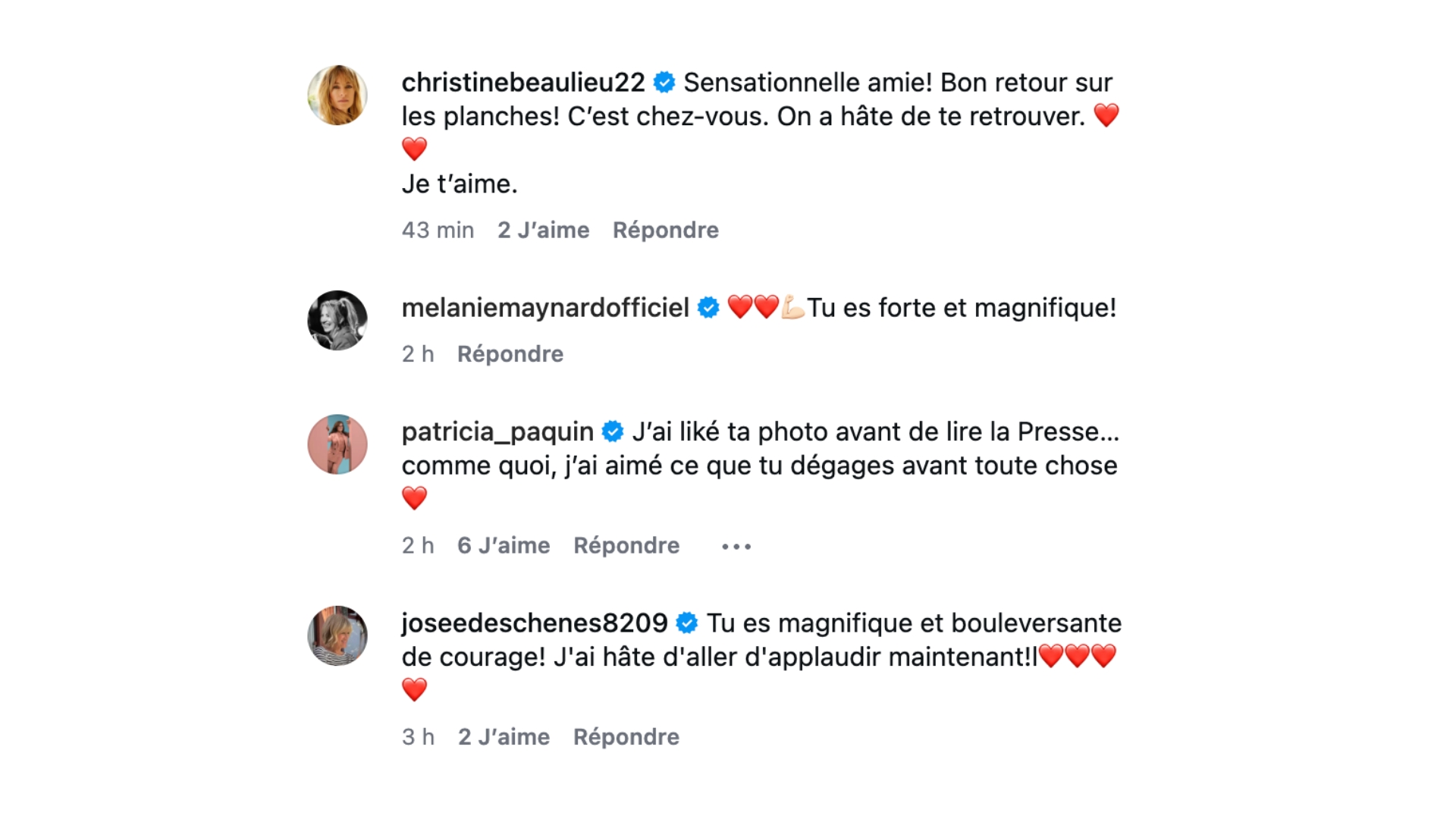Reply to patricia_paquin's comment
The image size is (1456, 819).
pyautogui.click(x=626, y=545)
